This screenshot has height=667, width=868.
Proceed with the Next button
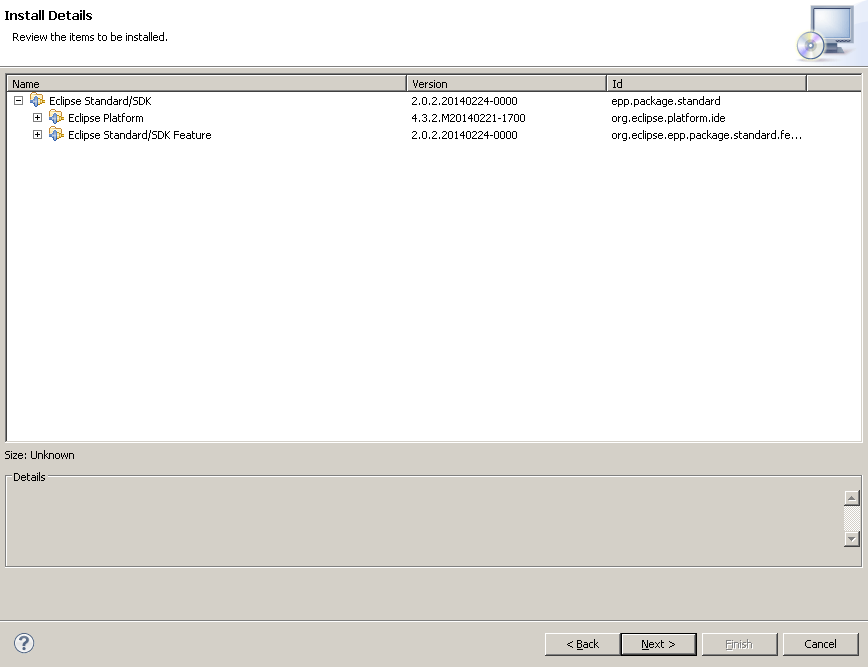(x=658, y=644)
